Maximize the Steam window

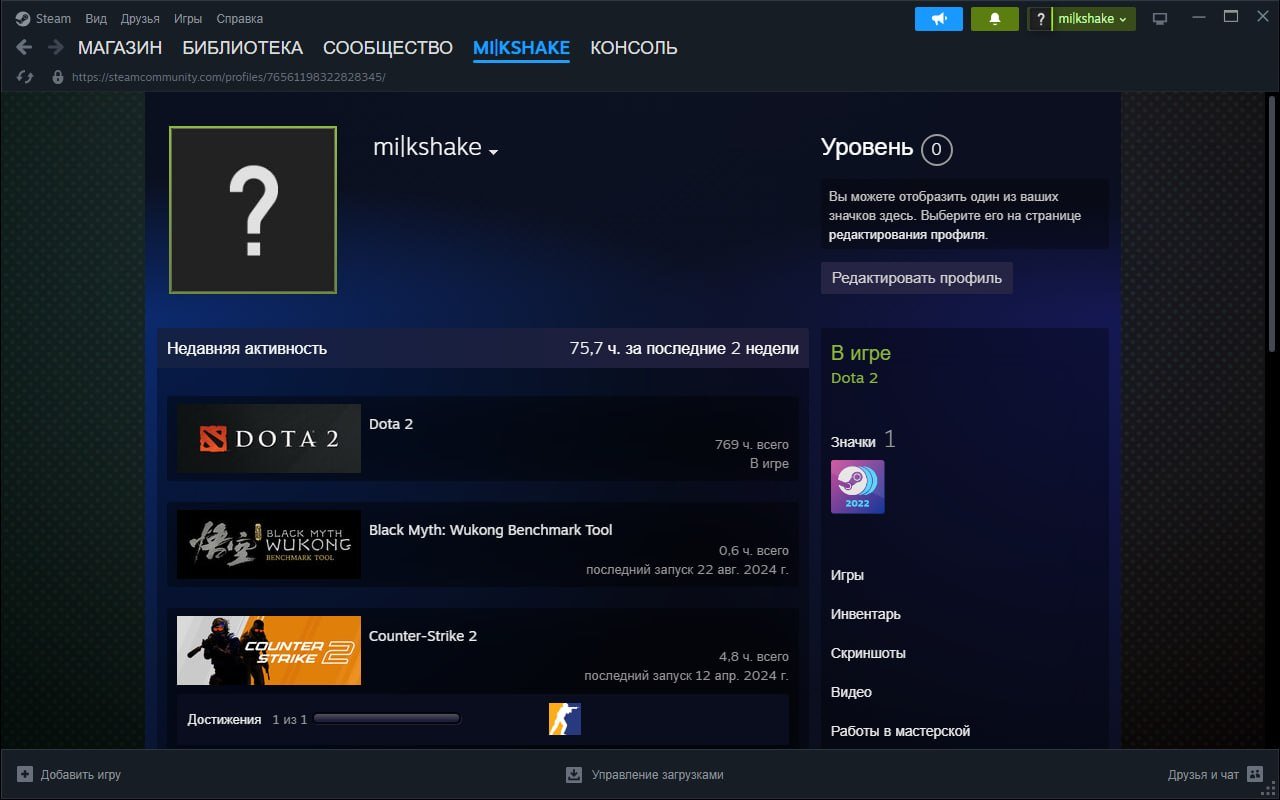[x=1231, y=17]
